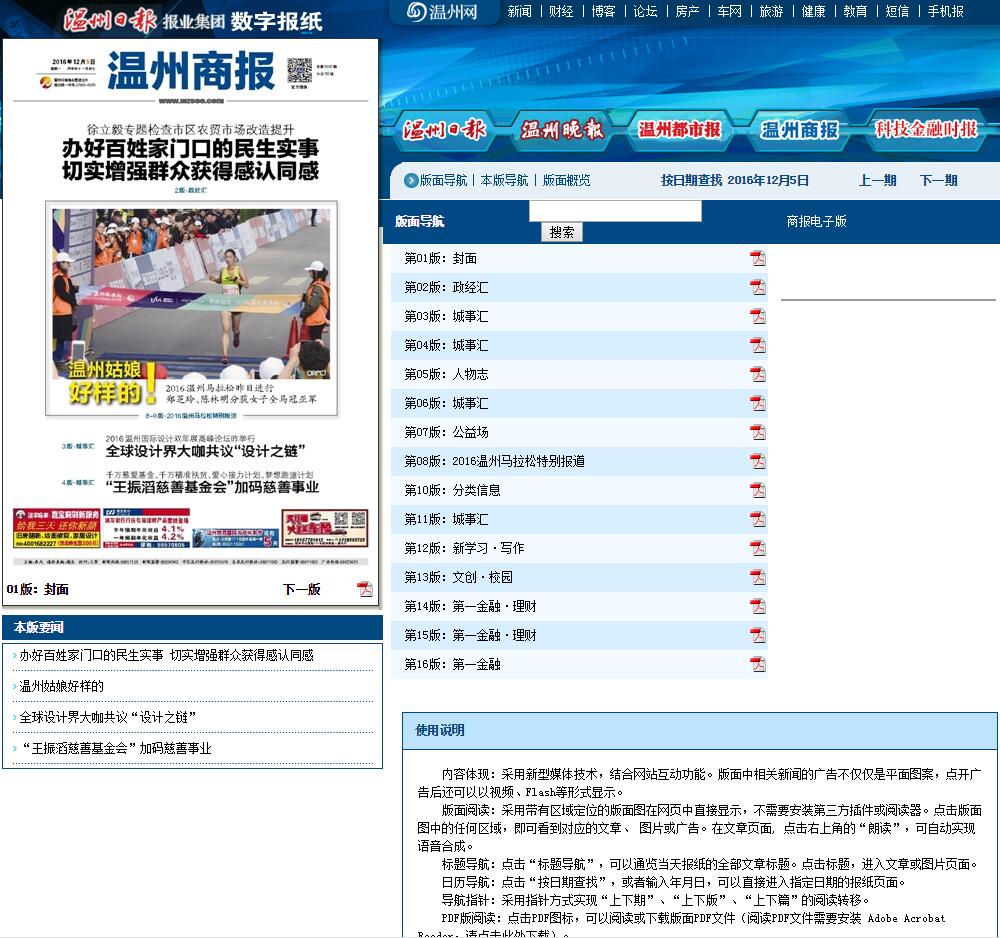Click the 温州网 logo
Image resolution: width=1000 pixels, height=938 pixels.
[x=443, y=11]
